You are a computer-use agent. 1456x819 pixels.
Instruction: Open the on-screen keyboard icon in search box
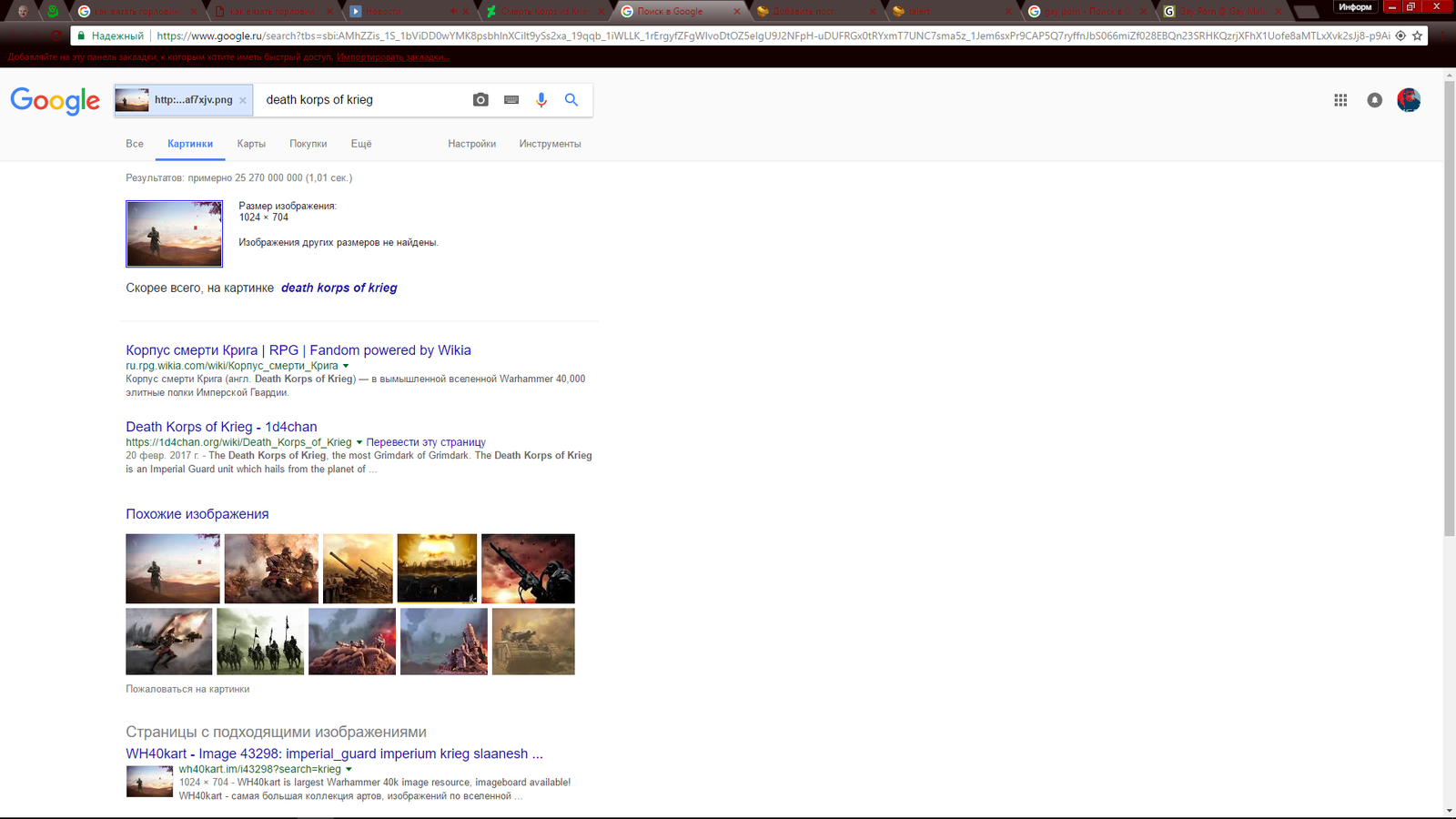511,100
